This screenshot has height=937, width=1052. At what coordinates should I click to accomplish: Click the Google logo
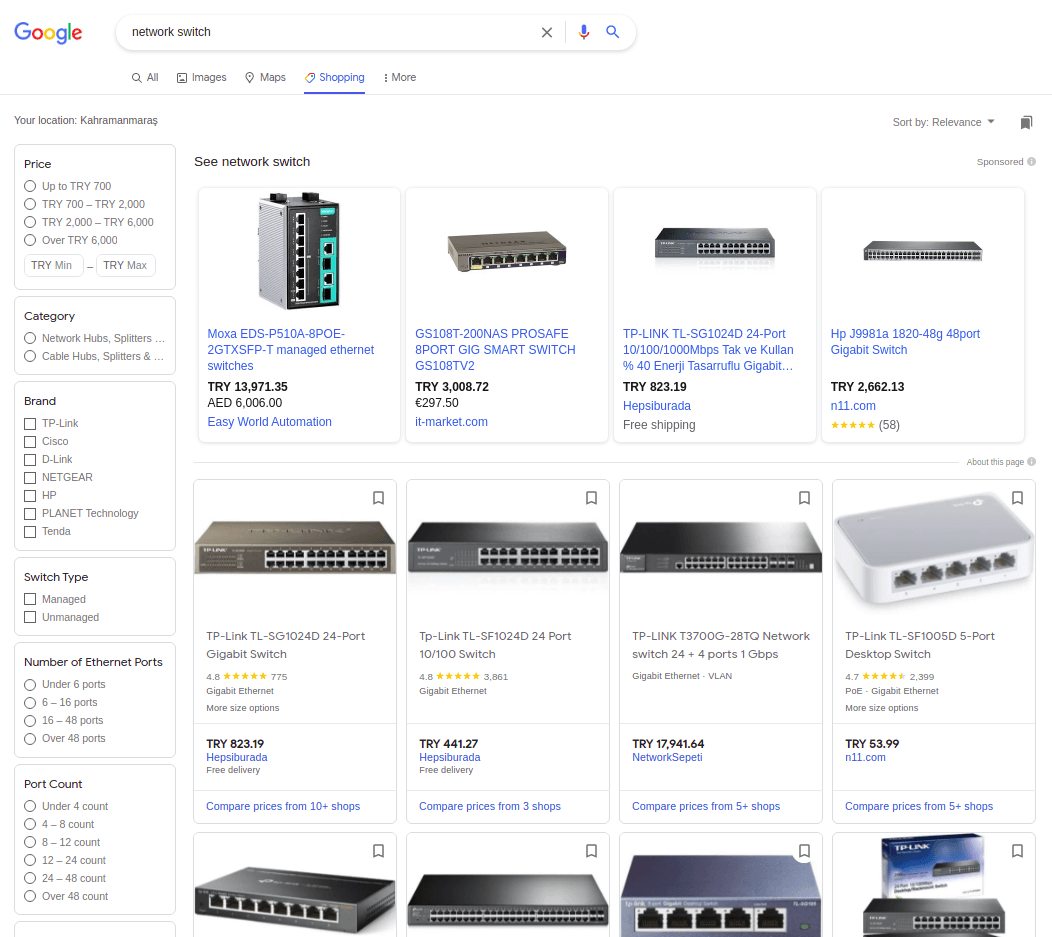[x=48, y=32]
